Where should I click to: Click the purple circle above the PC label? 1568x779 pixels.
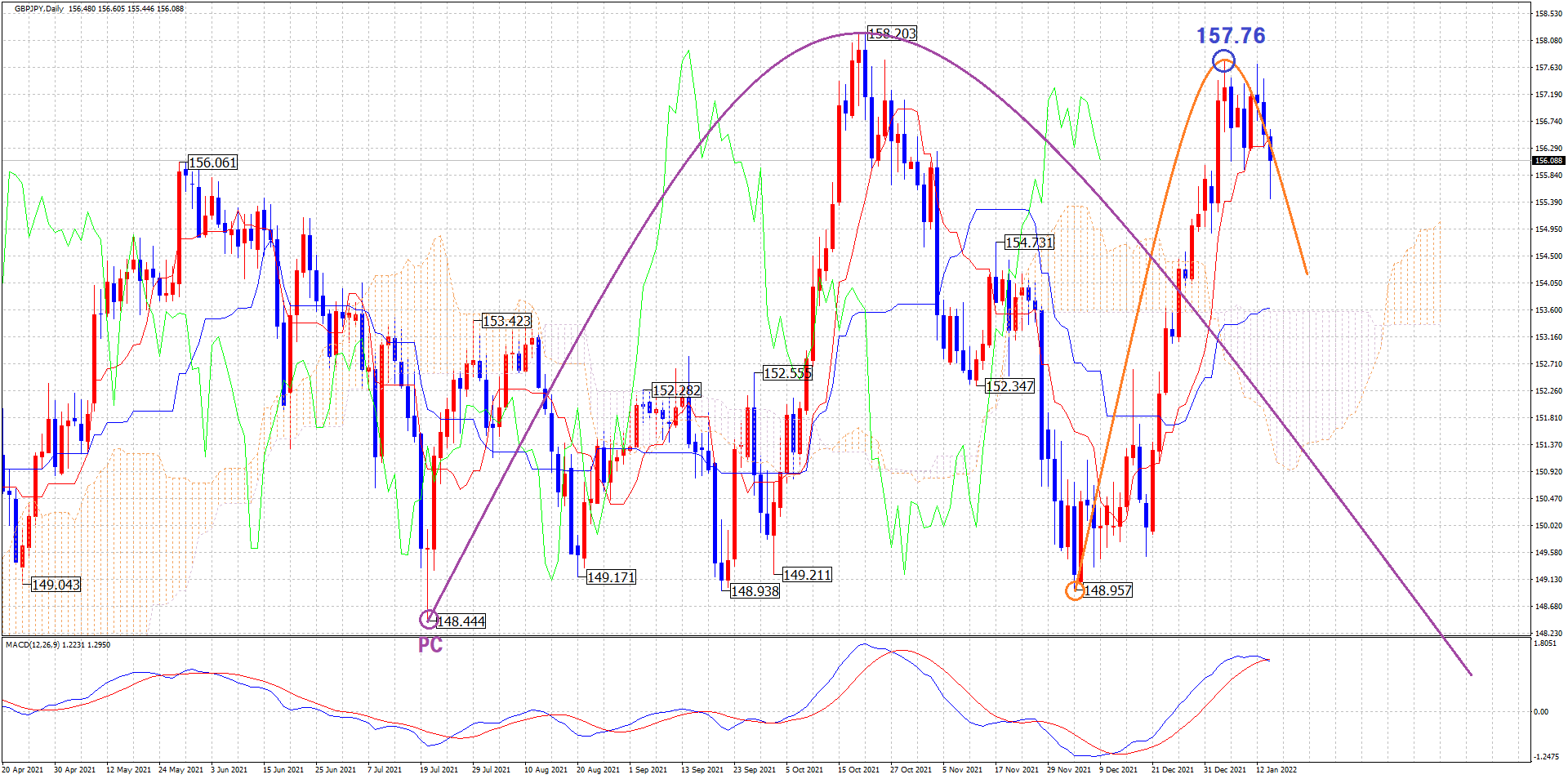click(428, 619)
